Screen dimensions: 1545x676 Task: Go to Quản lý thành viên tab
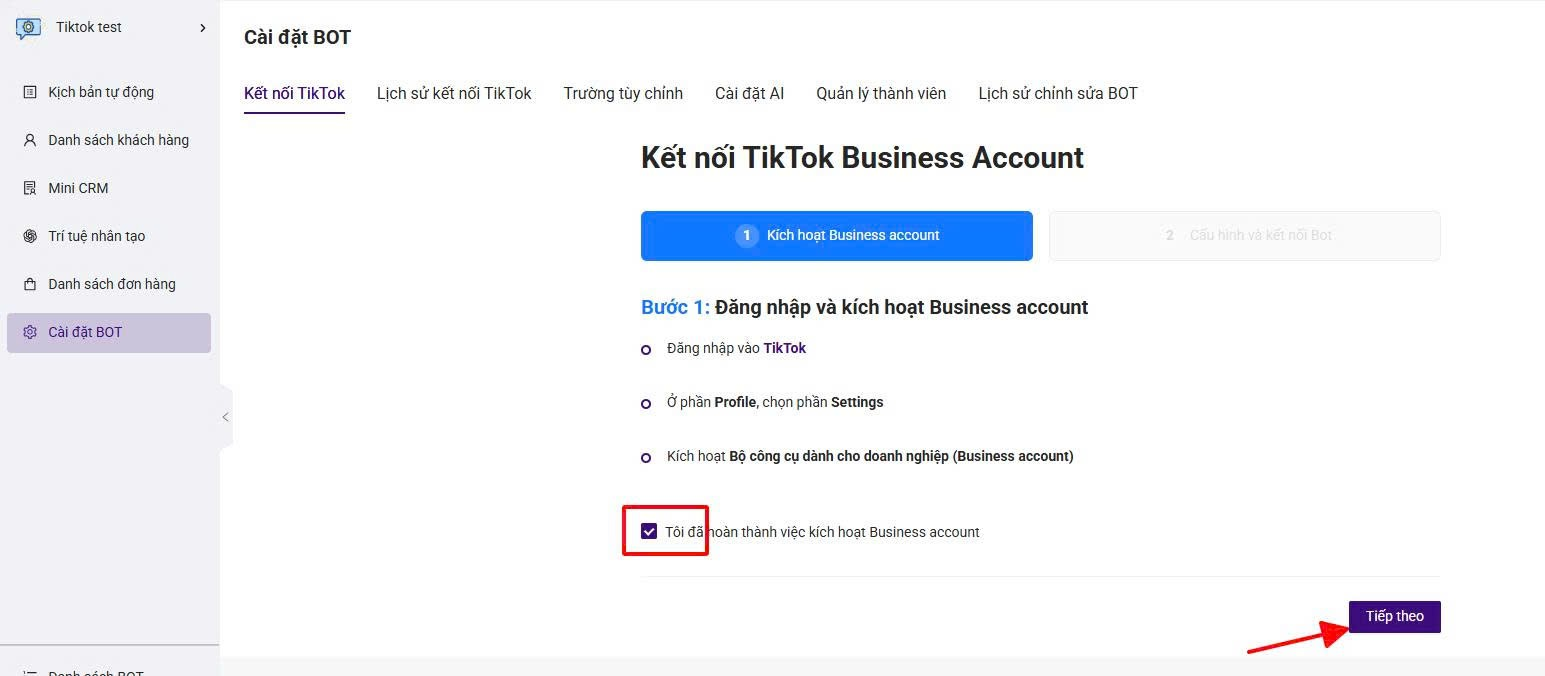click(880, 93)
